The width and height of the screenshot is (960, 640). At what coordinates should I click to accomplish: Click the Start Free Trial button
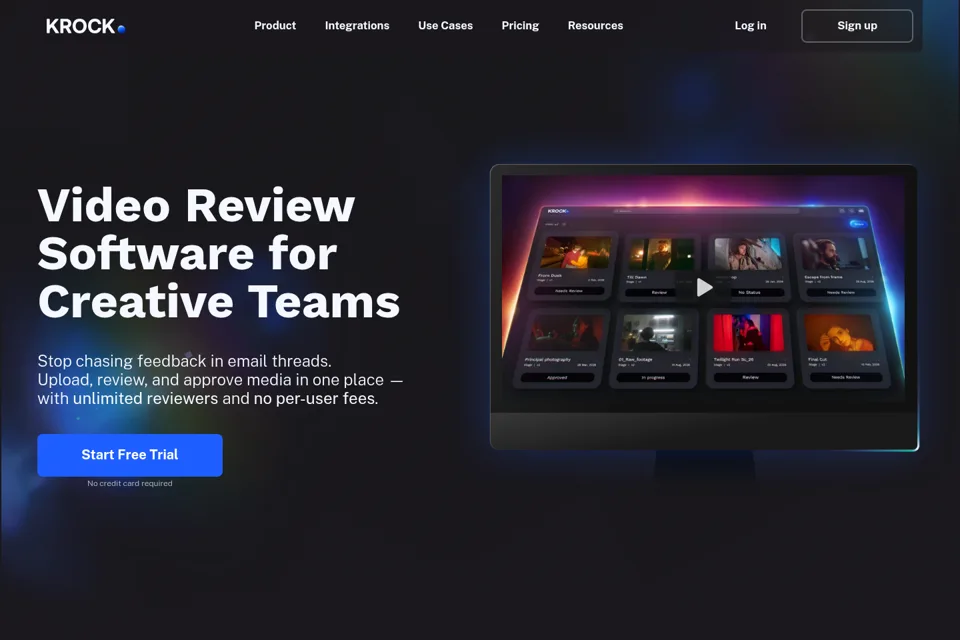130,455
